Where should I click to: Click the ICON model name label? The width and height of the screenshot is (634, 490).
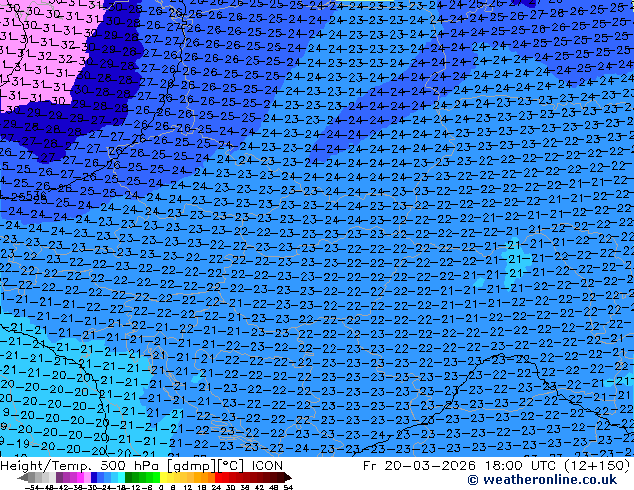[x=267, y=466]
